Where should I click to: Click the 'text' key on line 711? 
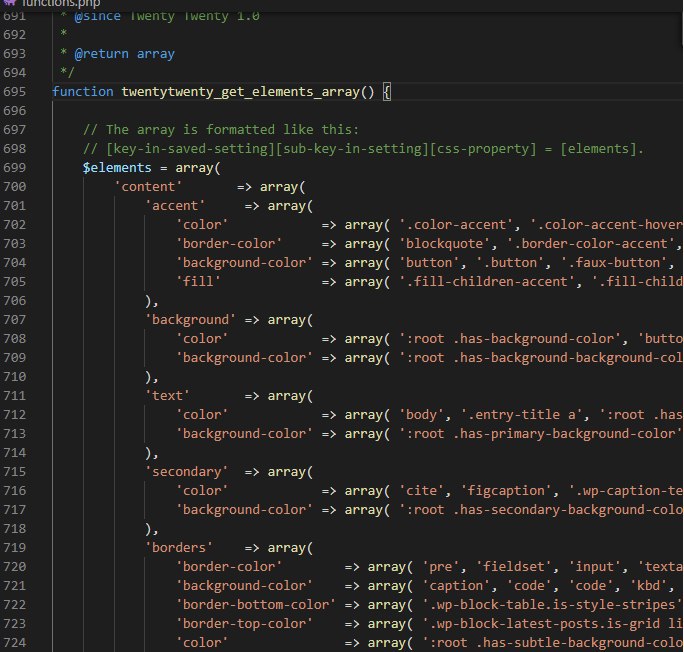tap(167, 396)
